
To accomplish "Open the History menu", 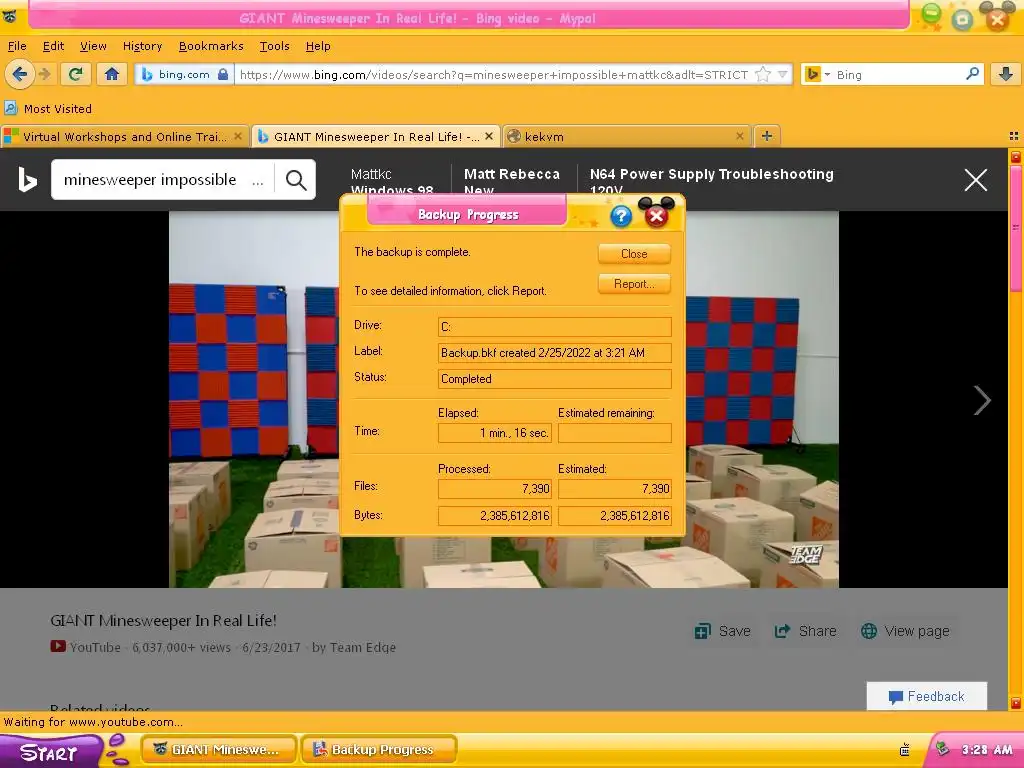I will [142, 46].
